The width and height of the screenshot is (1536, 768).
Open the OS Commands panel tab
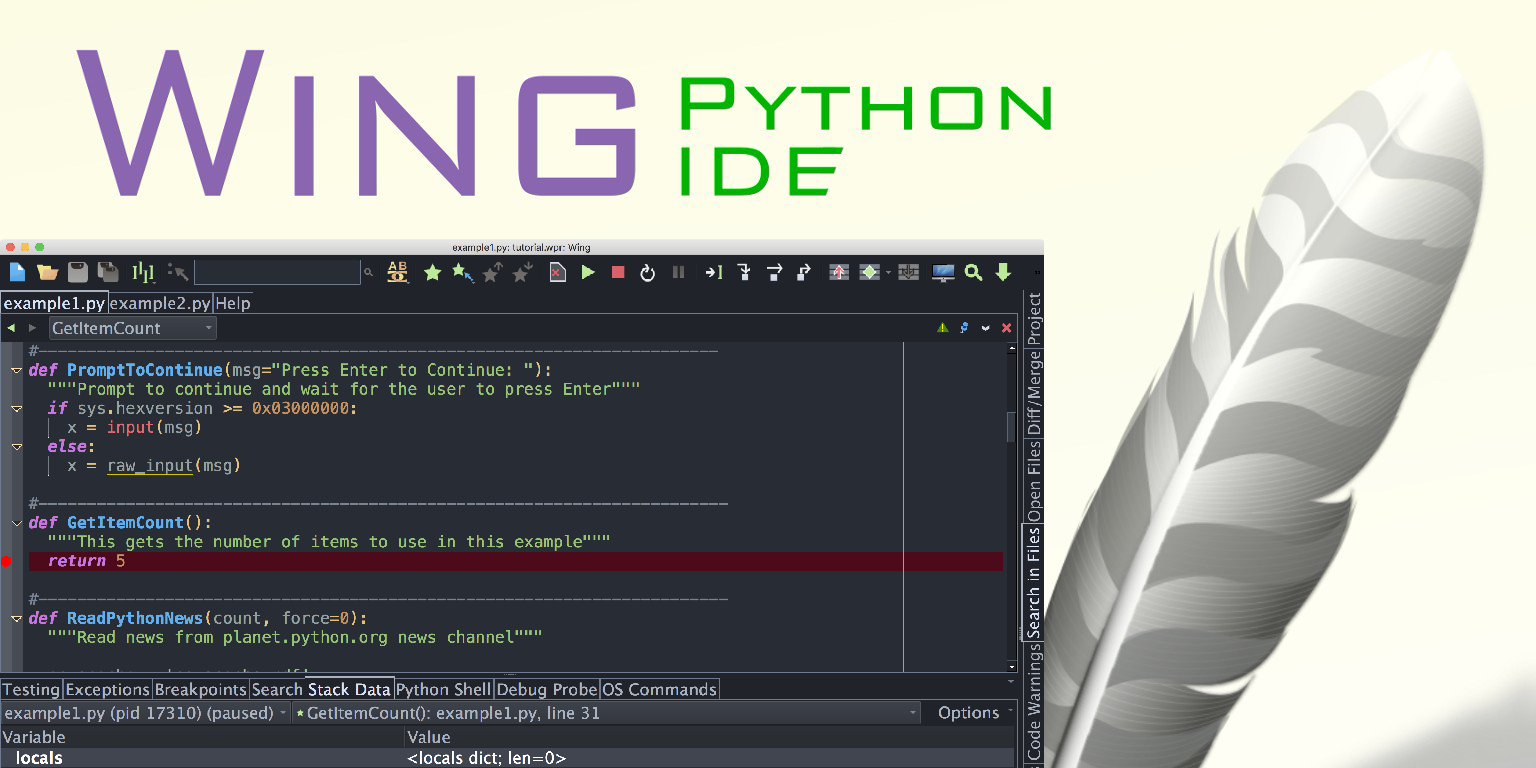tap(659, 689)
